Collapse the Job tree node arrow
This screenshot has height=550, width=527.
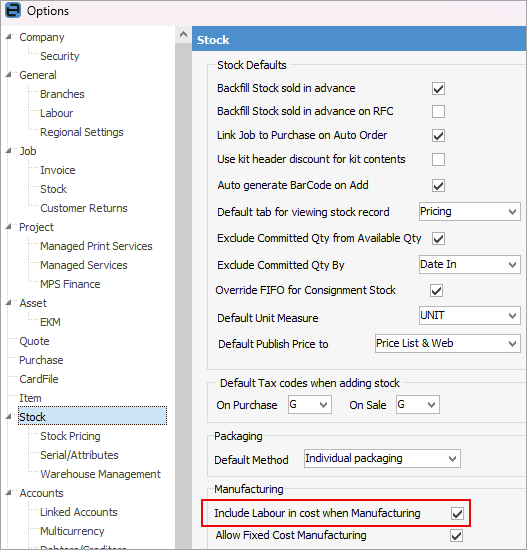[9, 150]
